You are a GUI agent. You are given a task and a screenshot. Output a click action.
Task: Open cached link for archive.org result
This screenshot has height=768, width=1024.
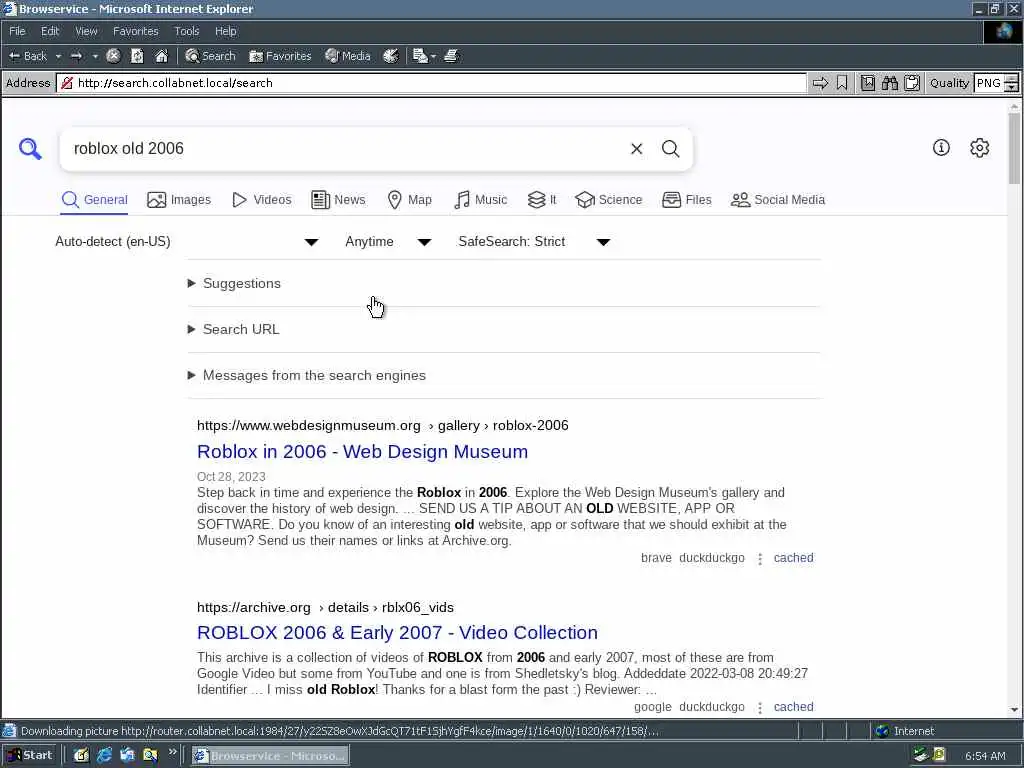pos(793,707)
